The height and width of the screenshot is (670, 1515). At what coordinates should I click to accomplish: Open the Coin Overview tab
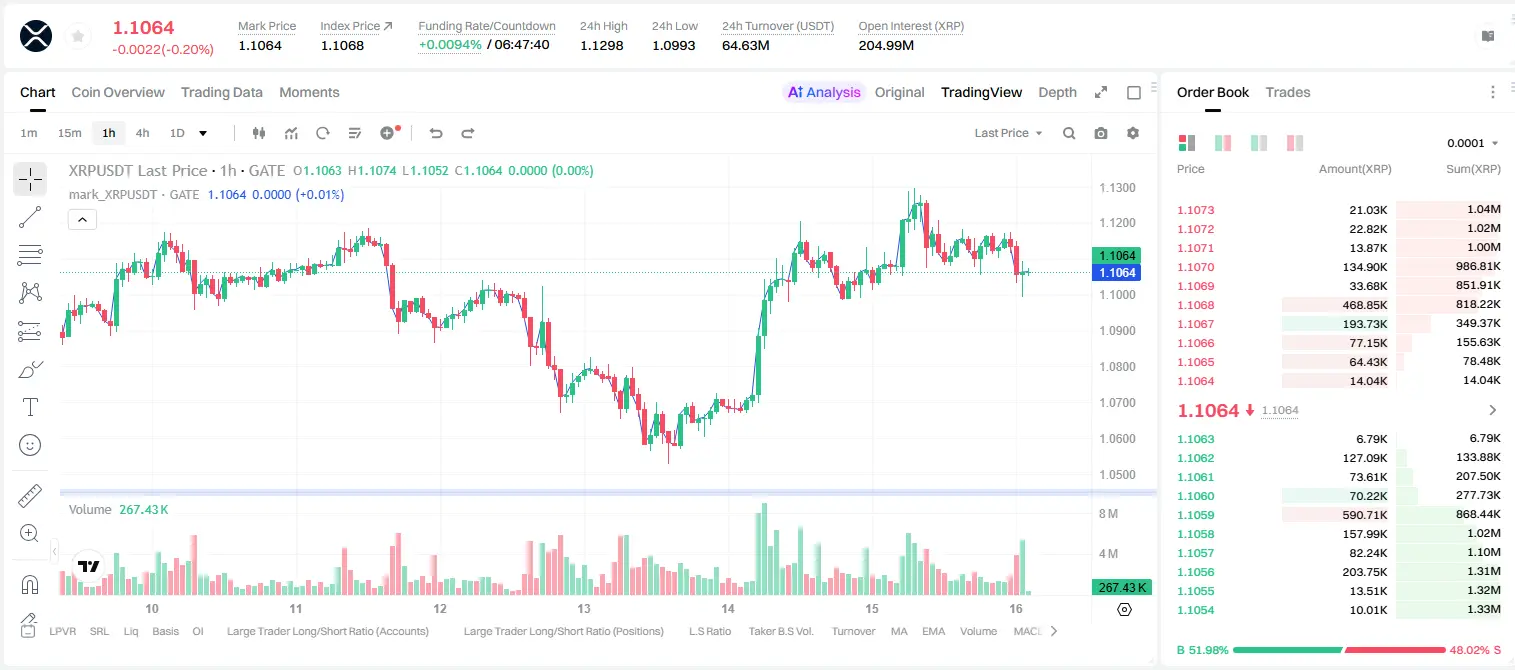[118, 92]
